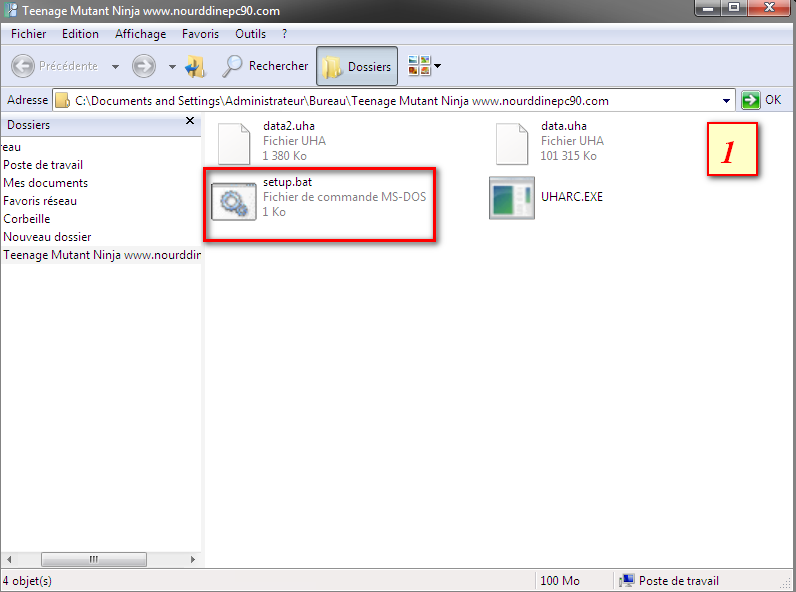This screenshot has height=592, width=796.
Task: Click Poste de travail status bar icon
Action: point(627,580)
